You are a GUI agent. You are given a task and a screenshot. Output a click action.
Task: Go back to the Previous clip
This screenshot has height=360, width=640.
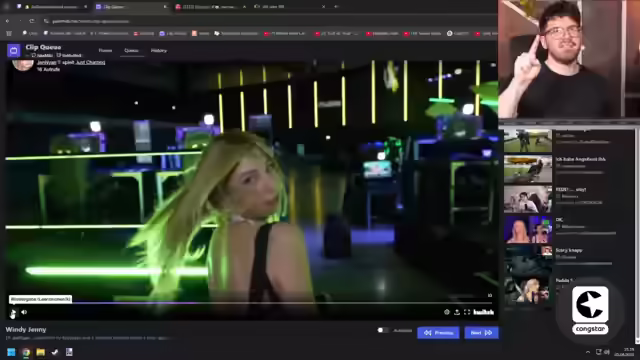pos(438,333)
